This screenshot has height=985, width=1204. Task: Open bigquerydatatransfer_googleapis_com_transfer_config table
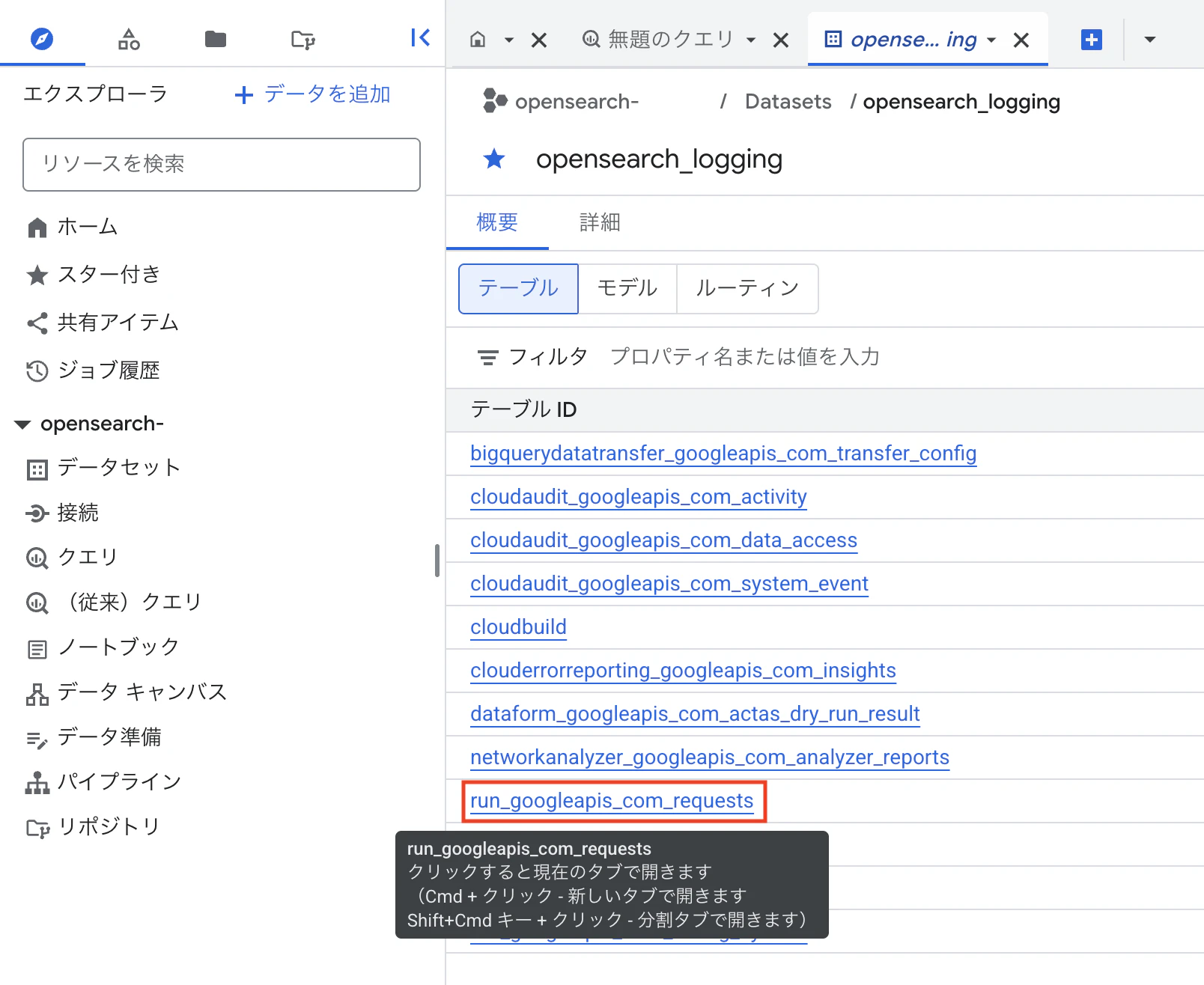(x=723, y=454)
